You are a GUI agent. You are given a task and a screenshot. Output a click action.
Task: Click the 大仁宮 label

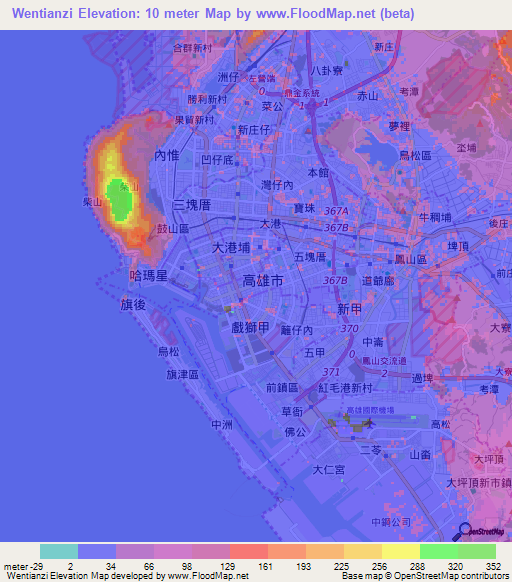[329, 470]
